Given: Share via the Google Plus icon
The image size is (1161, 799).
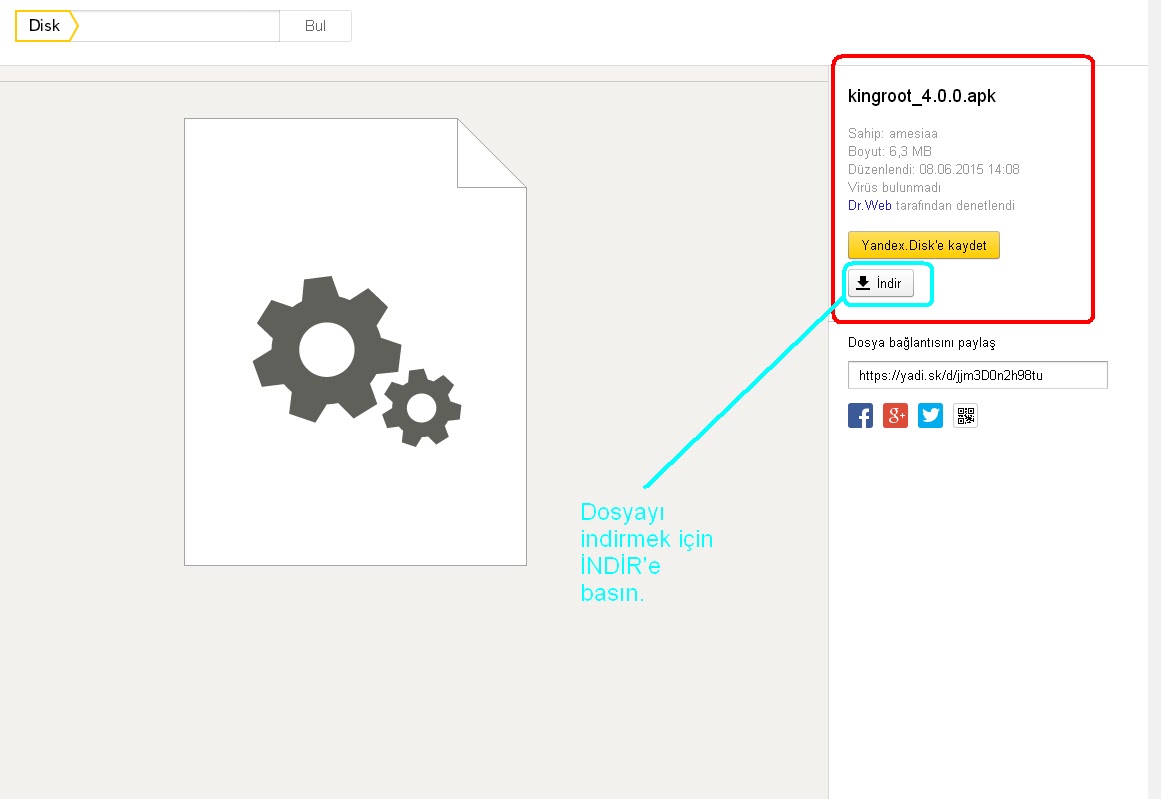Looking at the screenshot, I should [895, 415].
